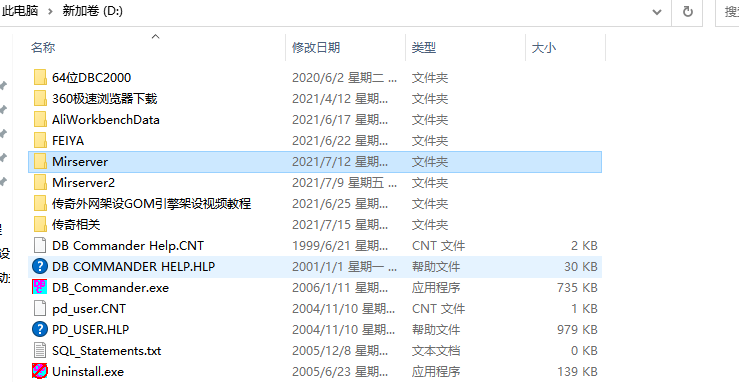Open the 64位DBC2000 folder icon
The height and width of the screenshot is (382, 739).
(x=40, y=78)
